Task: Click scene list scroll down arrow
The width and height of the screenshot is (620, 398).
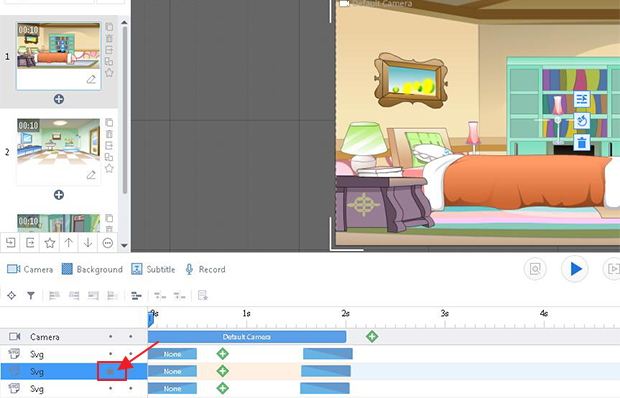Action: coord(124,246)
